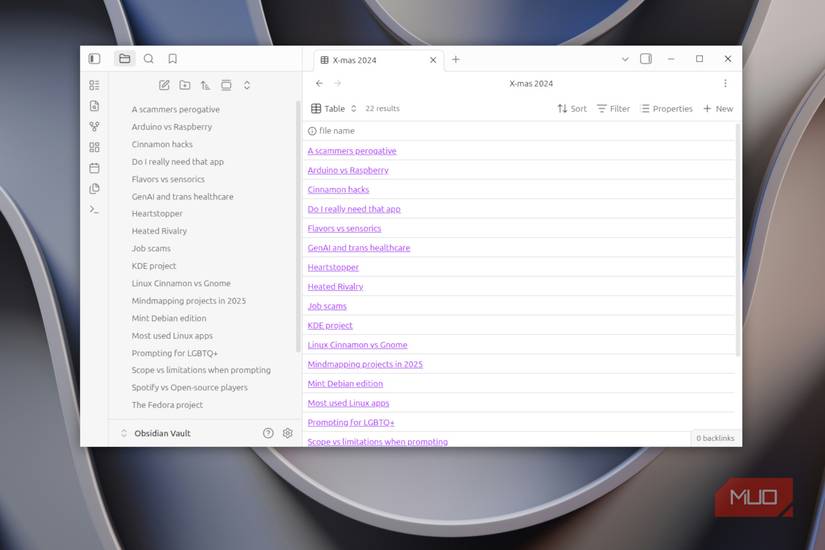The width and height of the screenshot is (825, 550).
Task: Switch to the X-mas 2024 tab
Action: [378, 60]
